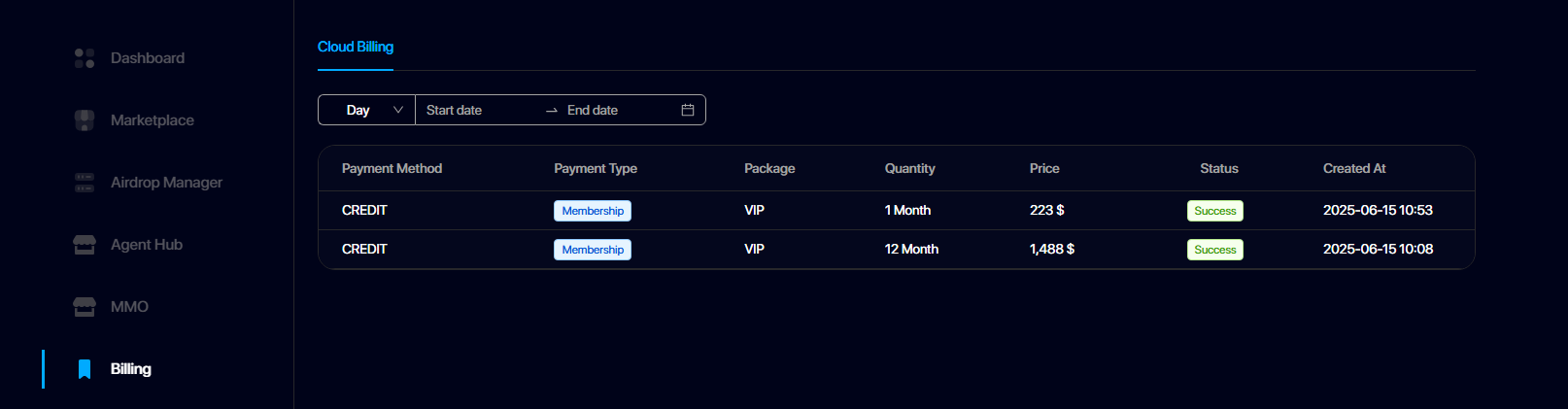The width and height of the screenshot is (1568, 409).
Task: Click Success badge for 223 $ payment
Action: (x=1215, y=211)
